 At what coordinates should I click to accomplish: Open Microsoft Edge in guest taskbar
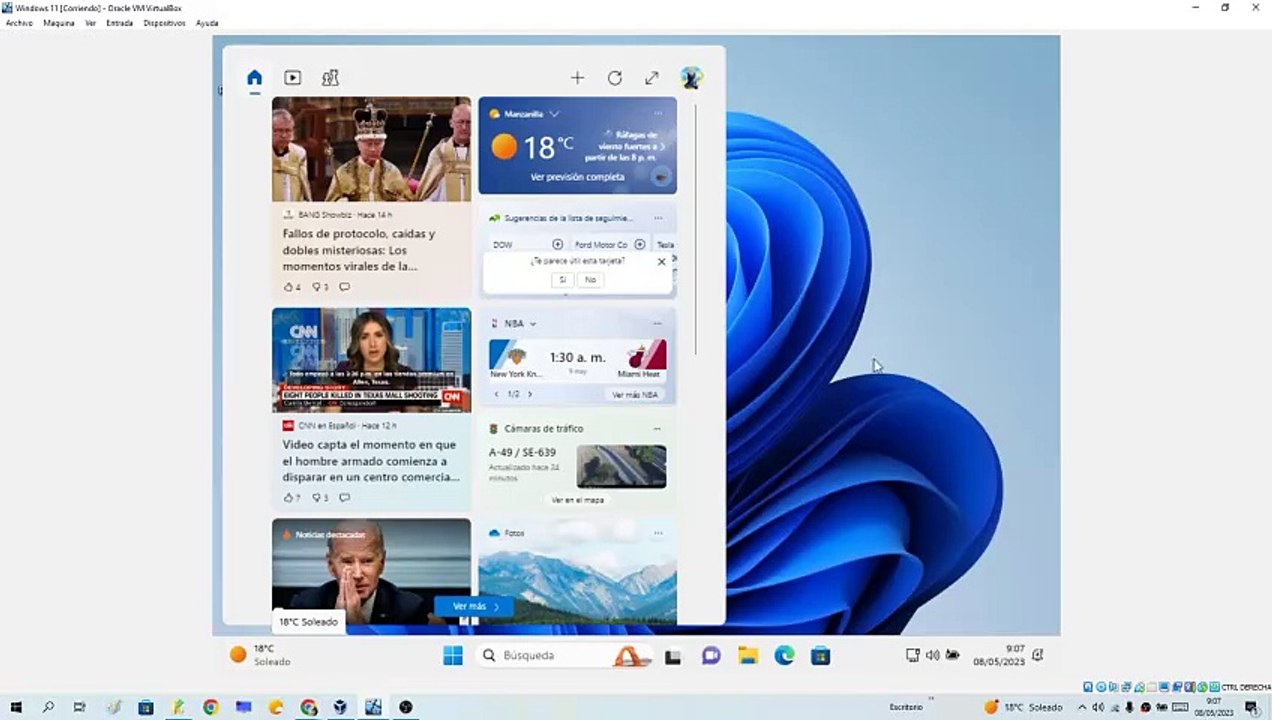pyautogui.click(x=784, y=656)
